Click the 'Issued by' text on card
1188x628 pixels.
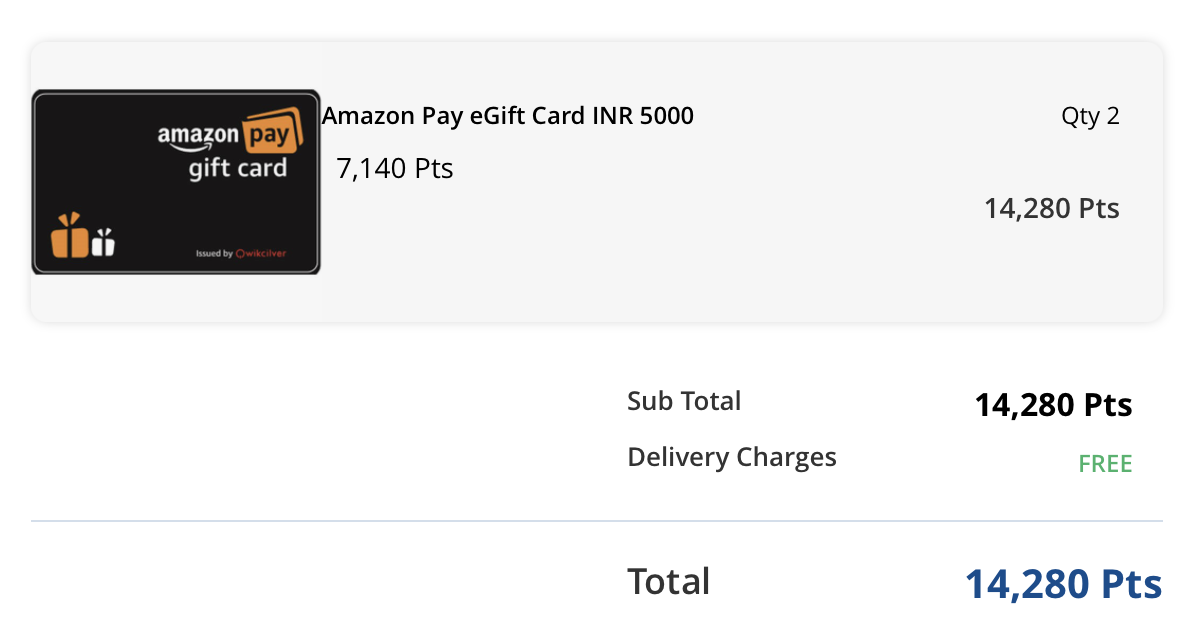click(214, 254)
